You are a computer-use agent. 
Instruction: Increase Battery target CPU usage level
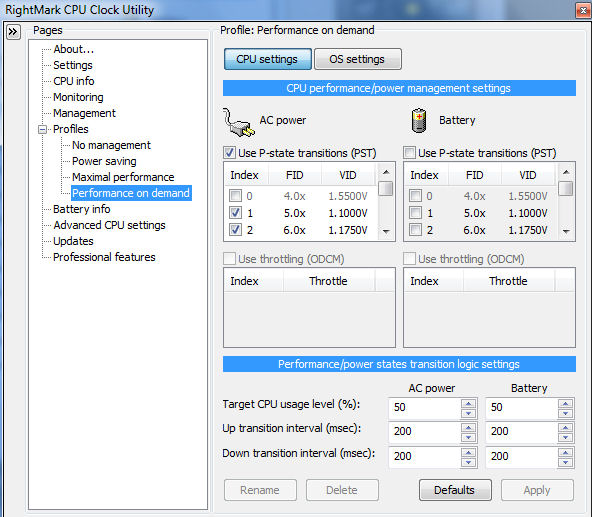pos(566,403)
